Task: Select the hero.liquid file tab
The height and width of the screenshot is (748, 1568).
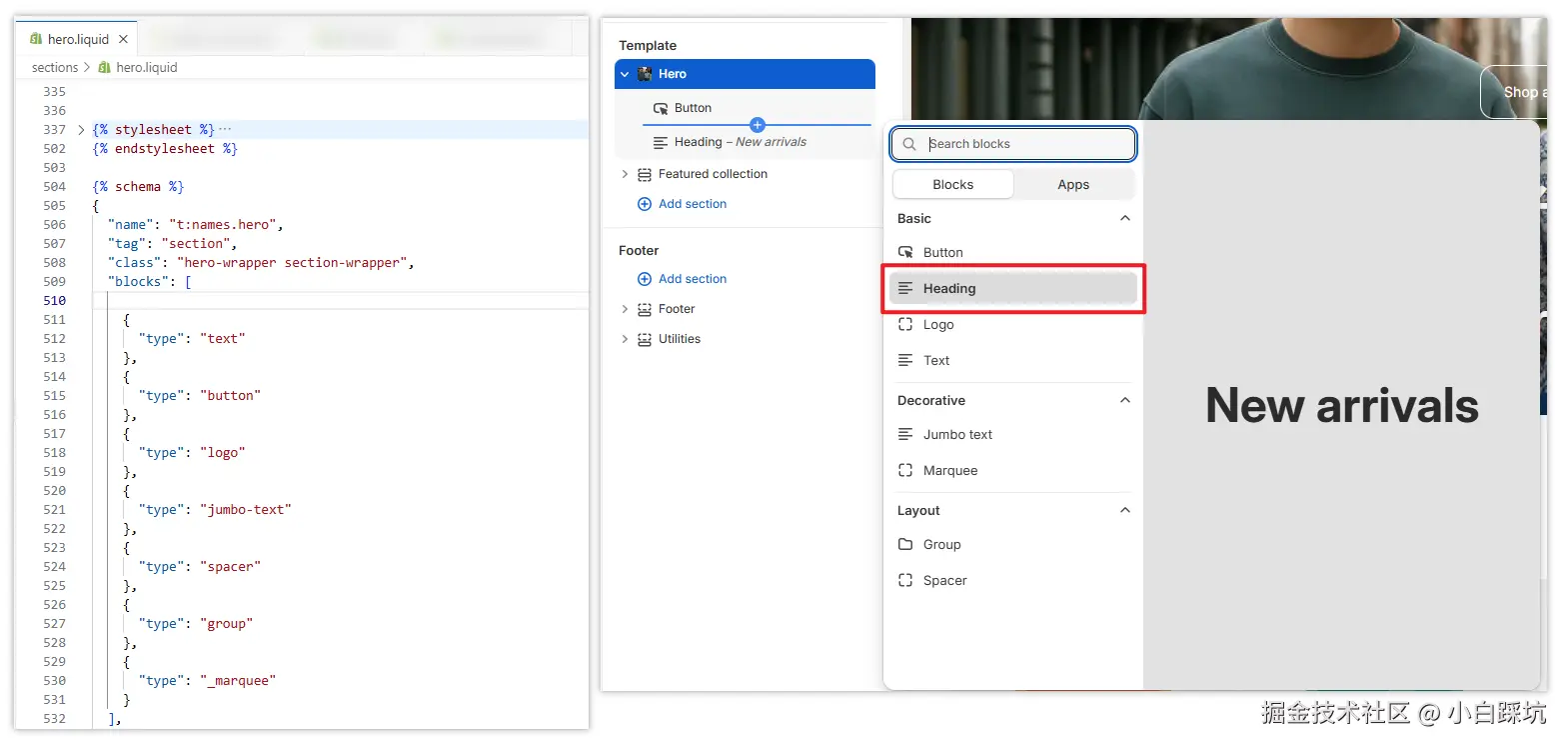Action: [x=78, y=39]
